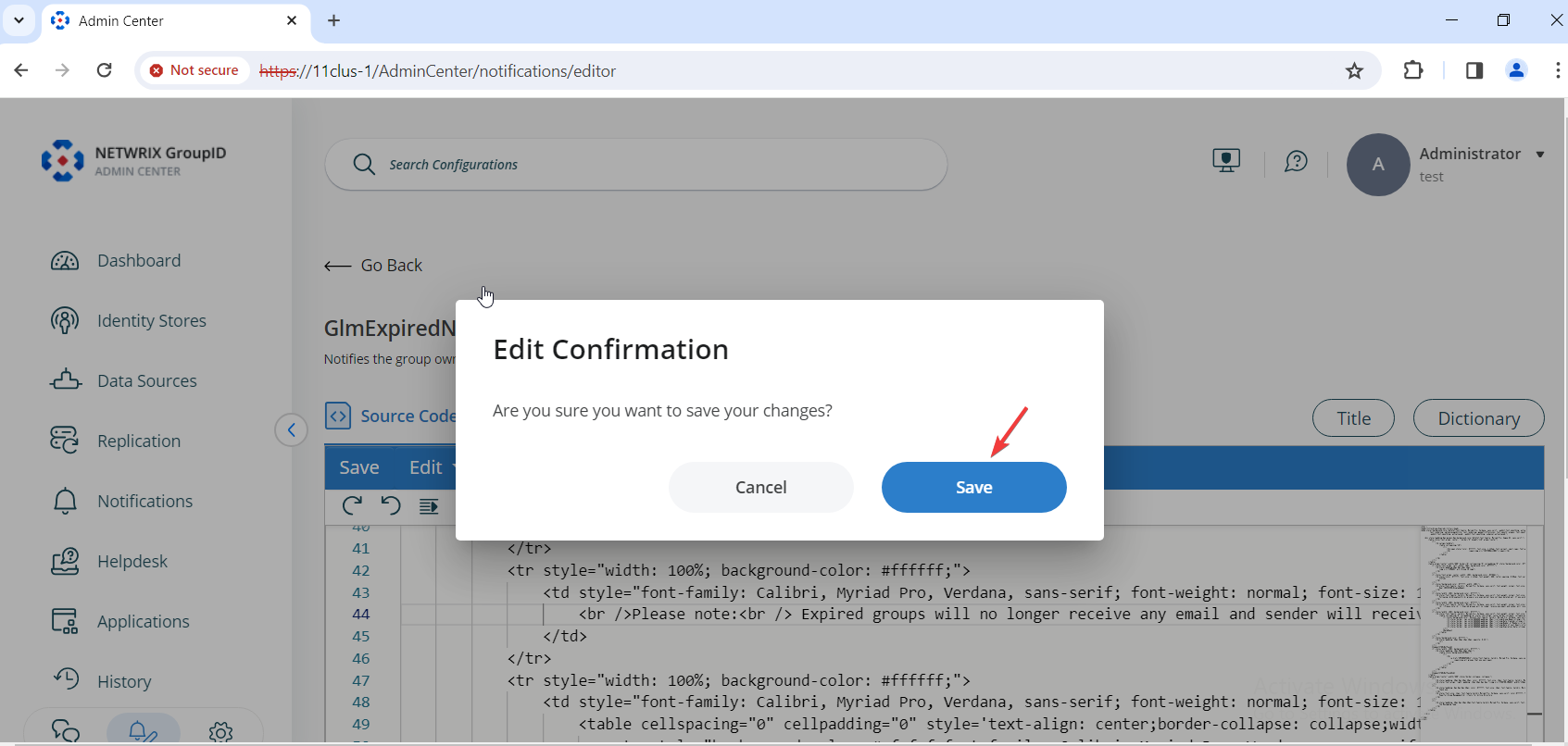The height and width of the screenshot is (746, 1568).
Task: Cancel the Edit Confirmation dialog
Action: pos(760,487)
